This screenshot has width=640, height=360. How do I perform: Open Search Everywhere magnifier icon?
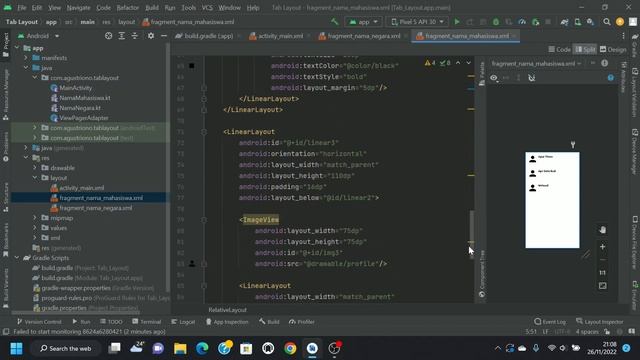pyautogui.click(x=607, y=22)
